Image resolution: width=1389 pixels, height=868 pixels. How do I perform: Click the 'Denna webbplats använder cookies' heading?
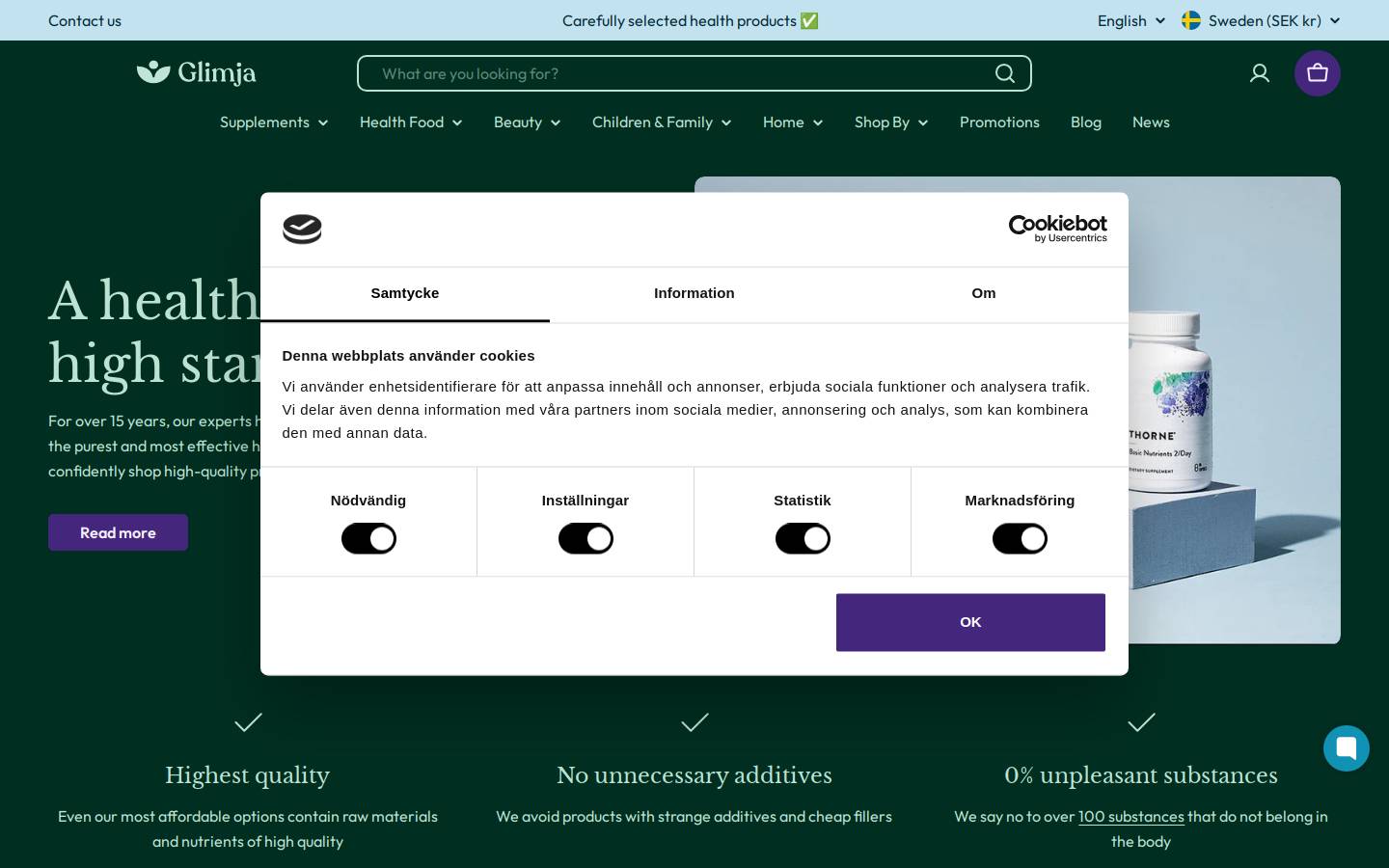tap(408, 356)
